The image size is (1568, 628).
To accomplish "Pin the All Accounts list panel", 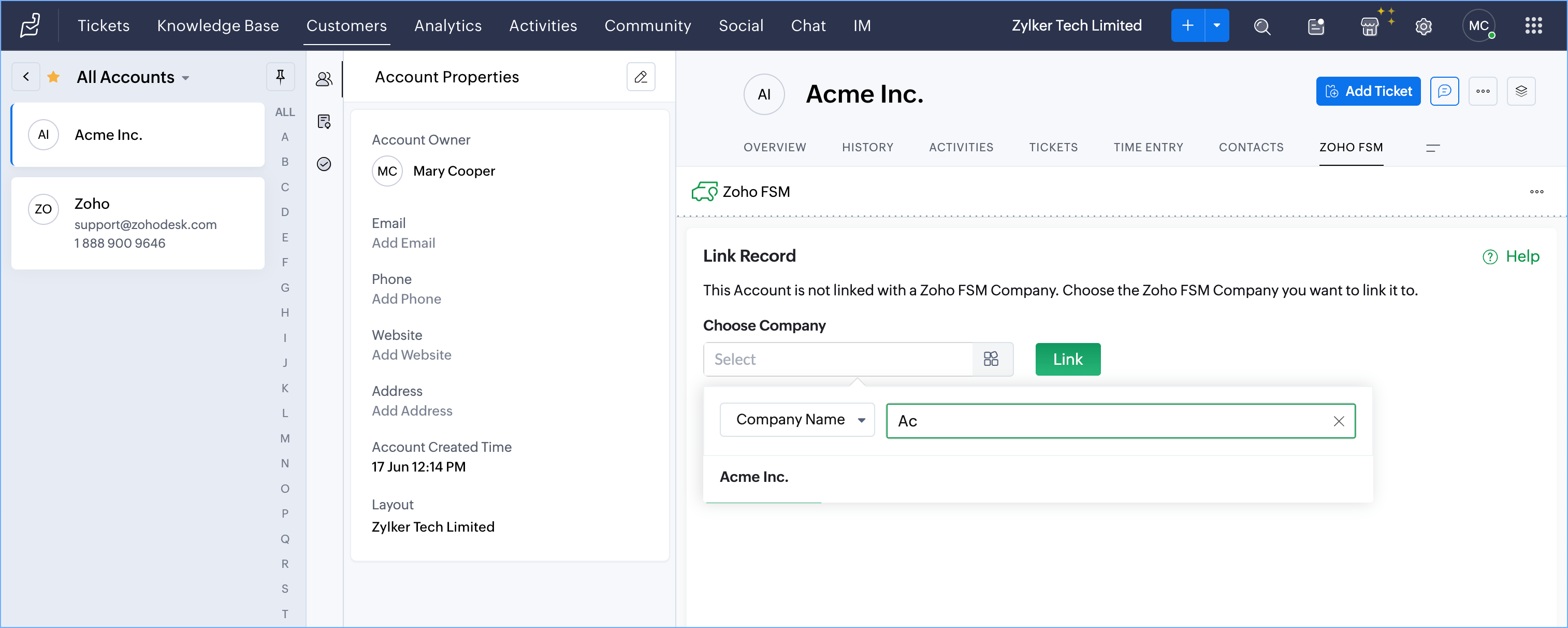I will point(280,77).
